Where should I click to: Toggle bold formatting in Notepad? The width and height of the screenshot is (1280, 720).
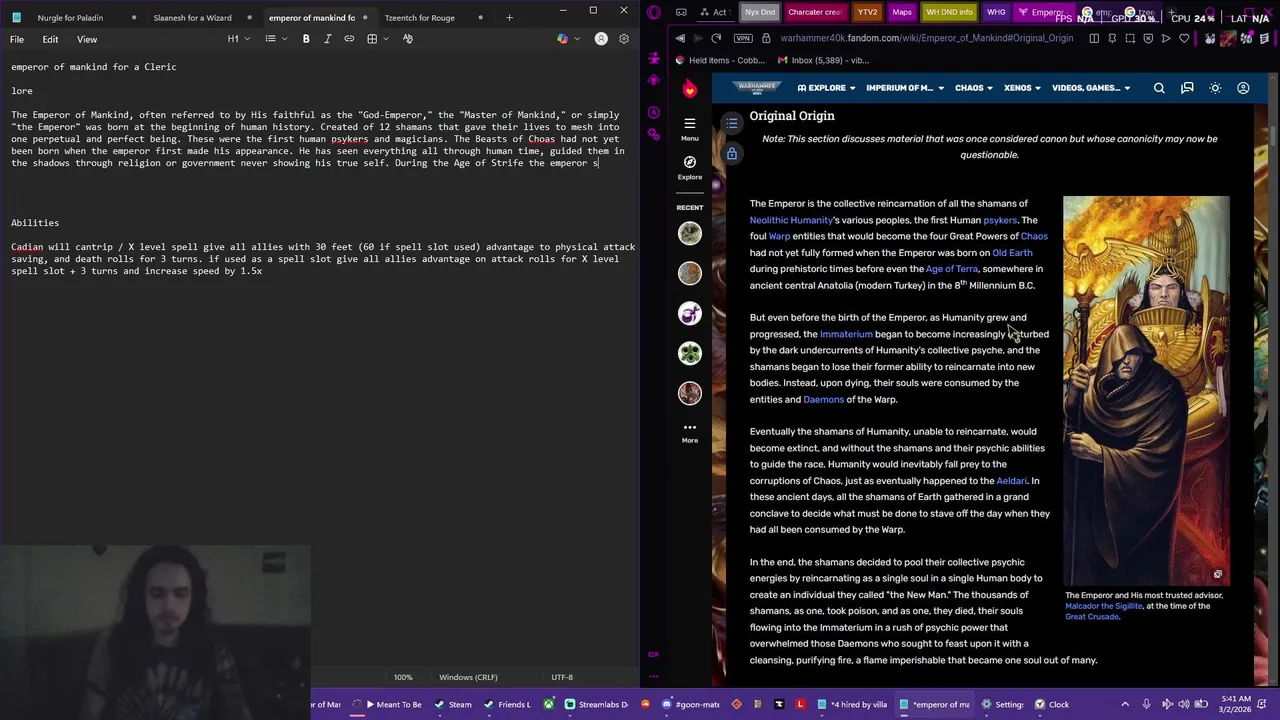(306, 39)
